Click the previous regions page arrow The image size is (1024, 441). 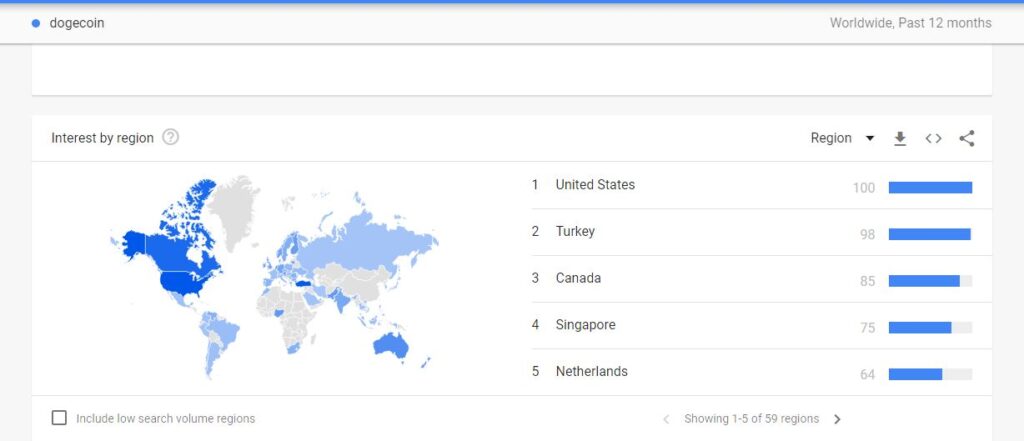(x=666, y=419)
